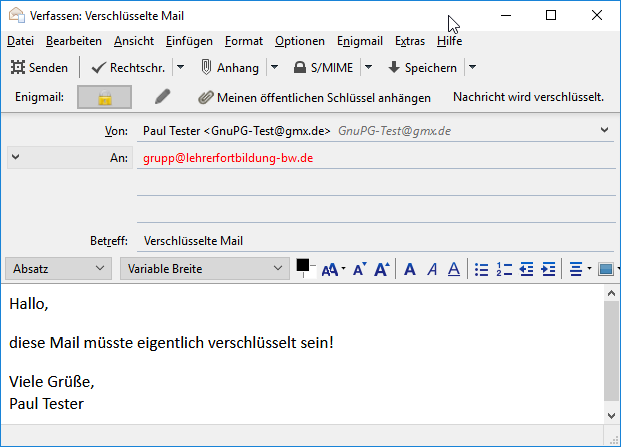The image size is (621, 447).
Task: Expand the Von sender address dropdown
Action: point(604,130)
